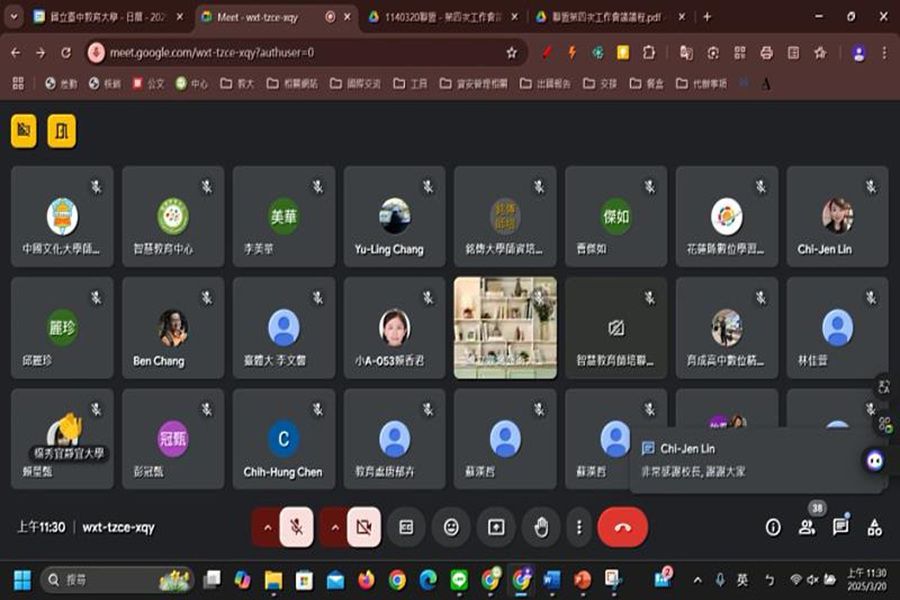Show the people list with 38 badge
The width and height of the screenshot is (900, 600).
coord(807,527)
